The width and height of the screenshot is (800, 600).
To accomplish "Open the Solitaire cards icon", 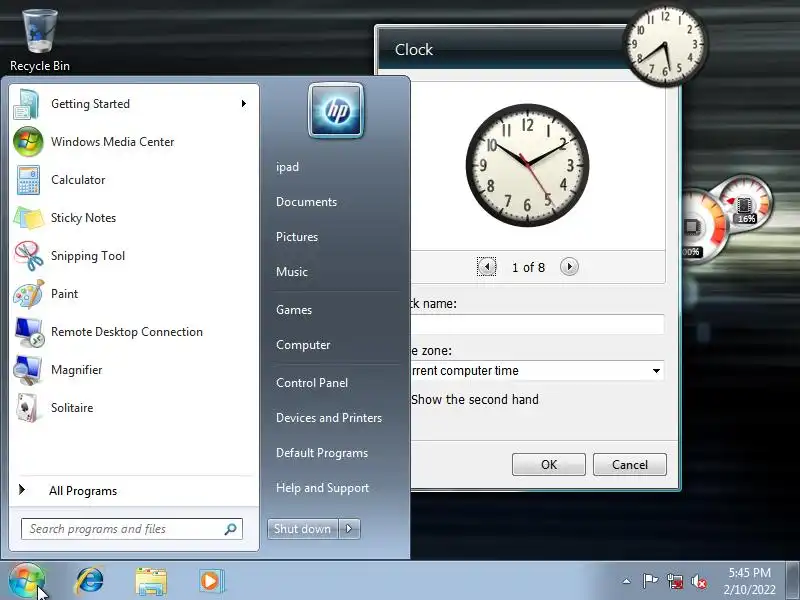I will (28, 408).
